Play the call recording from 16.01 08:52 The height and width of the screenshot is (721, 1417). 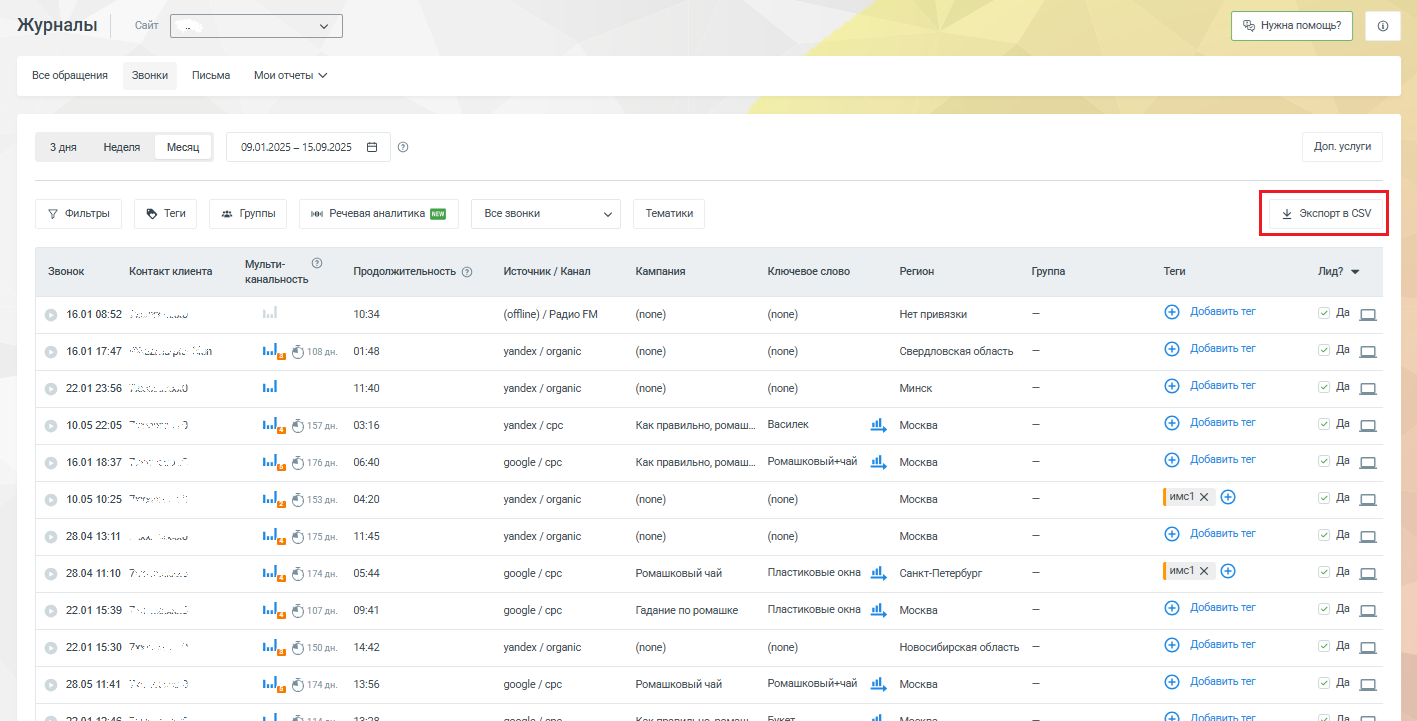coord(51,315)
